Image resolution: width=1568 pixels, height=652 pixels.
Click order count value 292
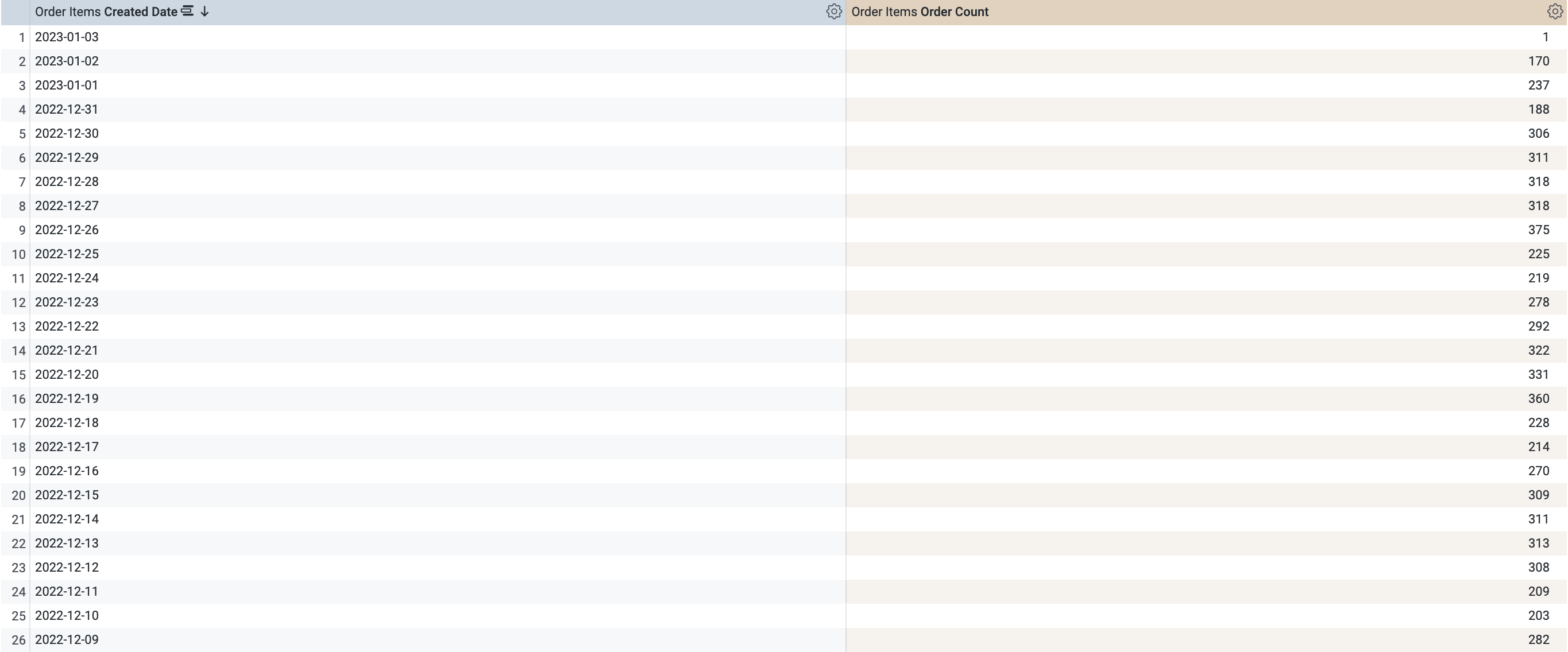[1539, 327]
